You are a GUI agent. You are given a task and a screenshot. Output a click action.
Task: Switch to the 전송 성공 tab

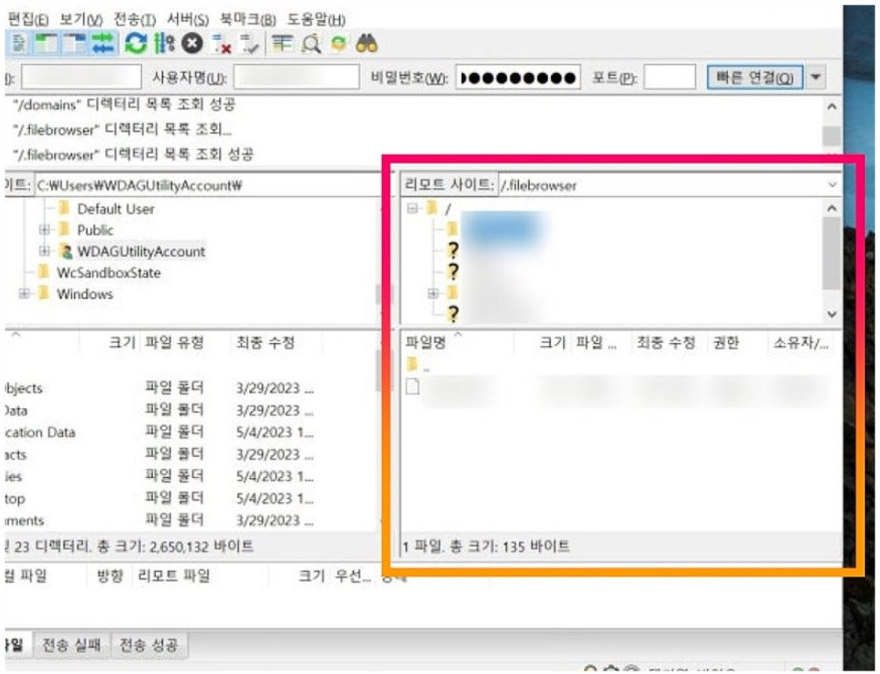(149, 644)
